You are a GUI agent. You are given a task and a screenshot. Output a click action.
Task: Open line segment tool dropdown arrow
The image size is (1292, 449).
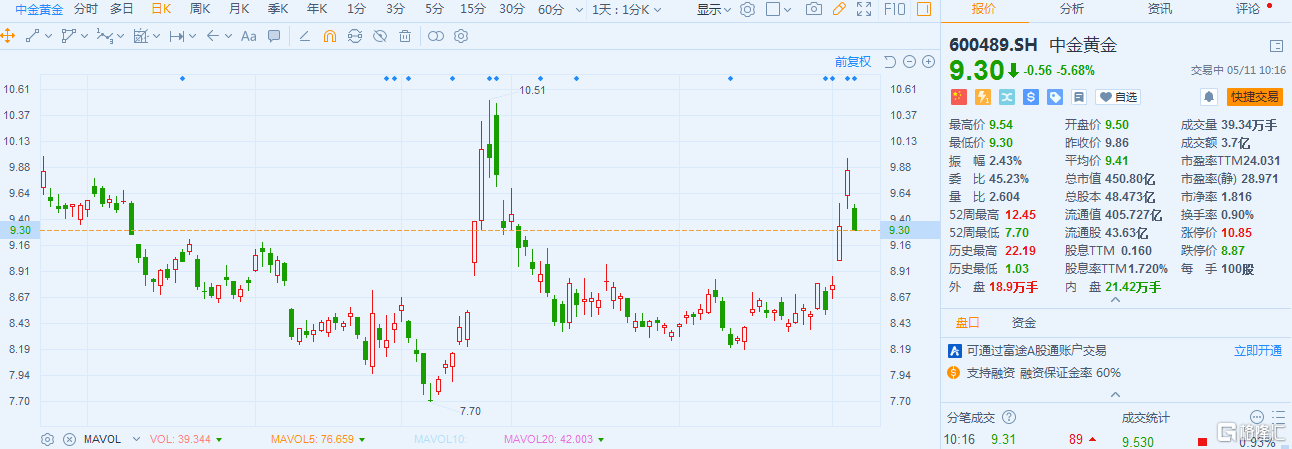[49, 36]
